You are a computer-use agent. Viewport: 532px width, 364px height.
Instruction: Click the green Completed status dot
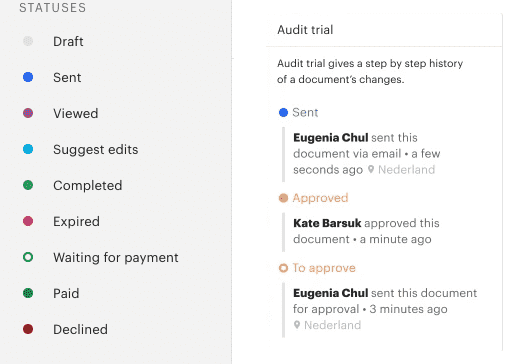(28, 185)
